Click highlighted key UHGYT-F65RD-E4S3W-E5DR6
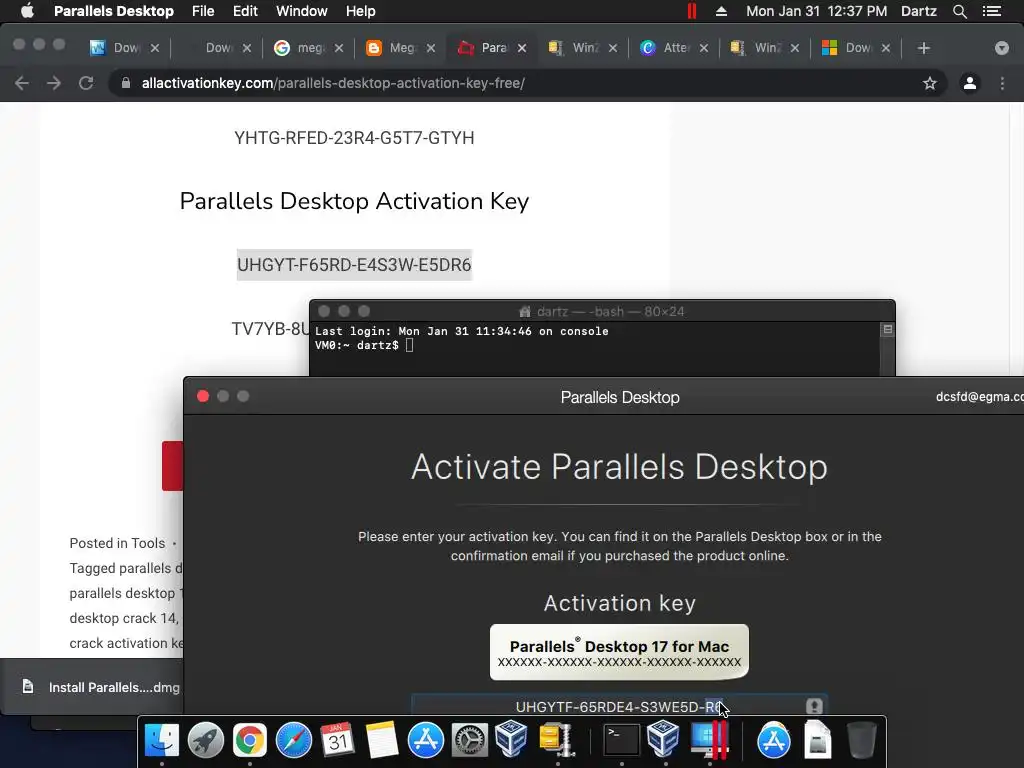 [x=354, y=264]
